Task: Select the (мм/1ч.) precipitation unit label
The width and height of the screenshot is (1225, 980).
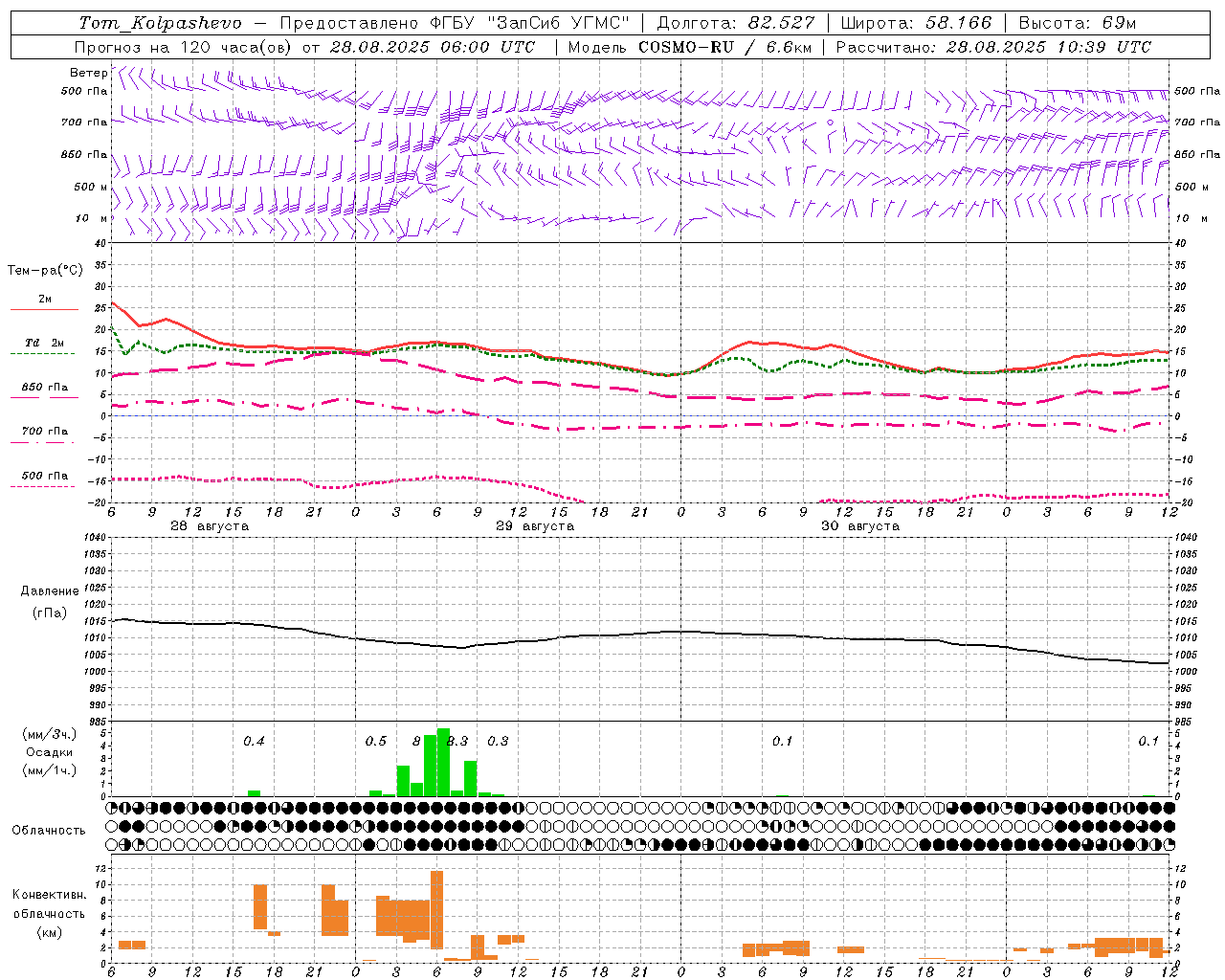Action: [x=50, y=770]
